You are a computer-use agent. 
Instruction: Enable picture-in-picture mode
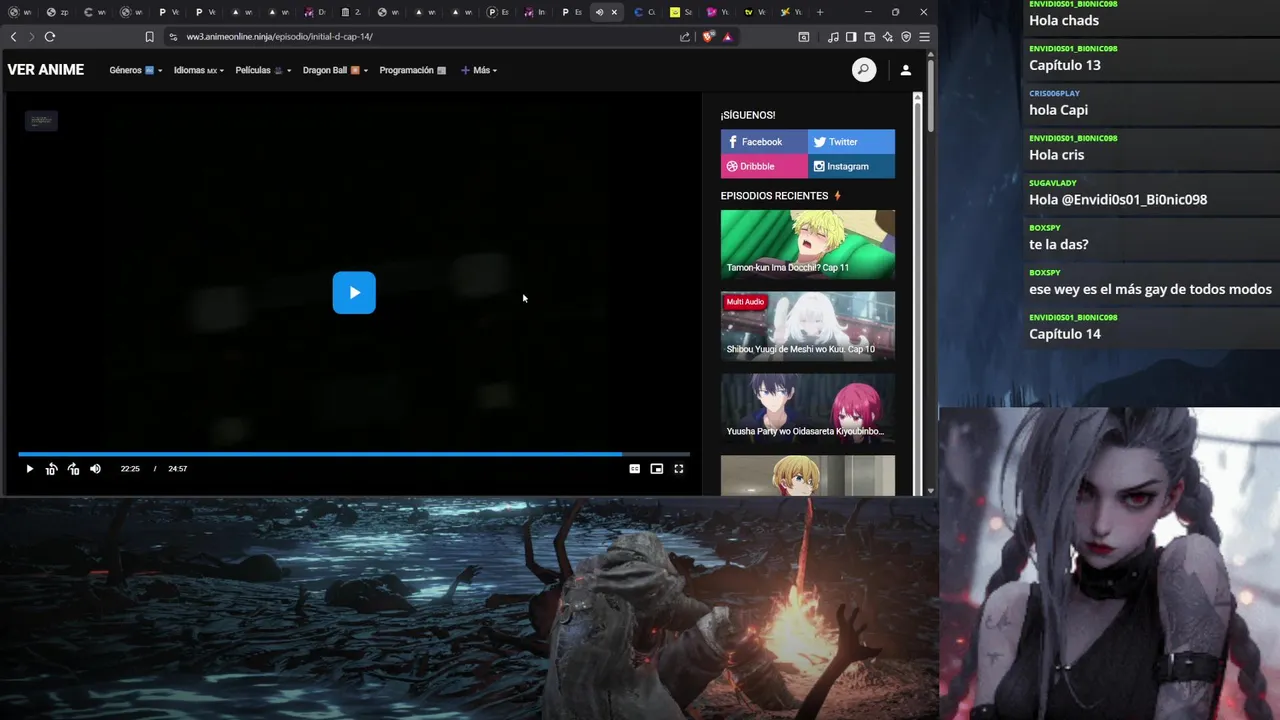[x=656, y=468]
